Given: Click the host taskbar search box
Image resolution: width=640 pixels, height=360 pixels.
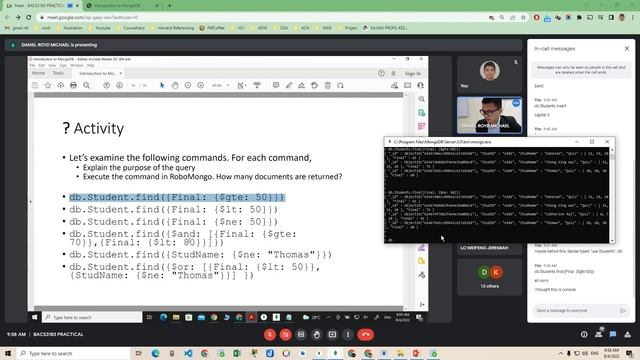Looking at the screenshot, I should point(73,353).
